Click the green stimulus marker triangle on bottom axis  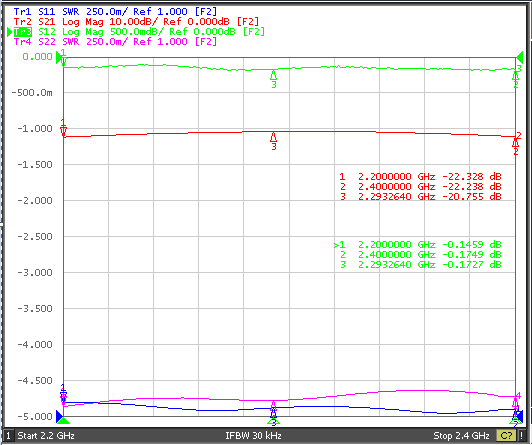click(x=273, y=422)
